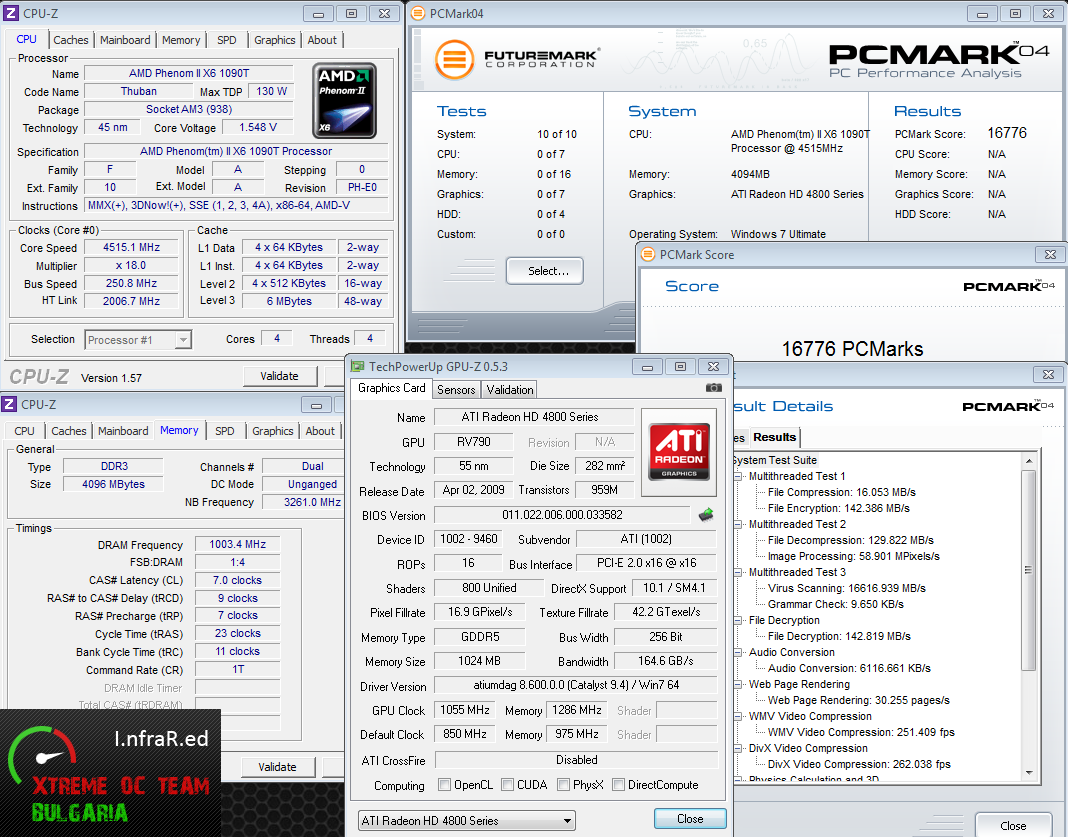Enable the OpenCL checkbox
The height and width of the screenshot is (837, 1068).
click(445, 785)
